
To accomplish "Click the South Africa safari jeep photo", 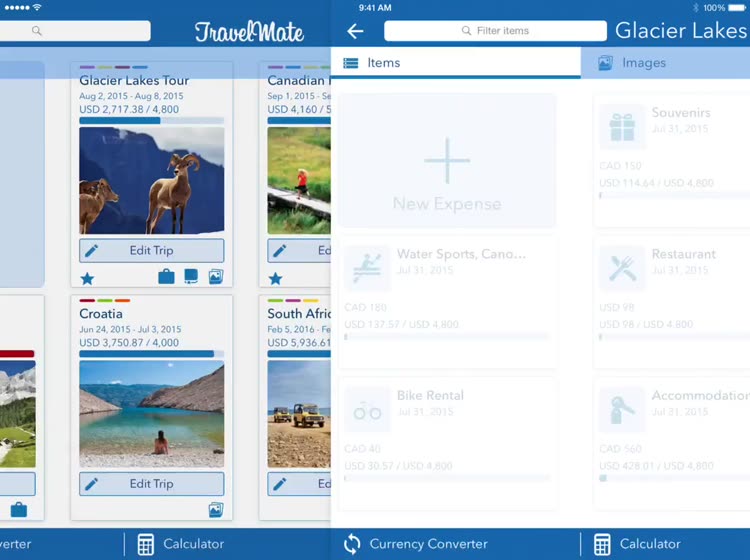I will [x=299, y=414].
